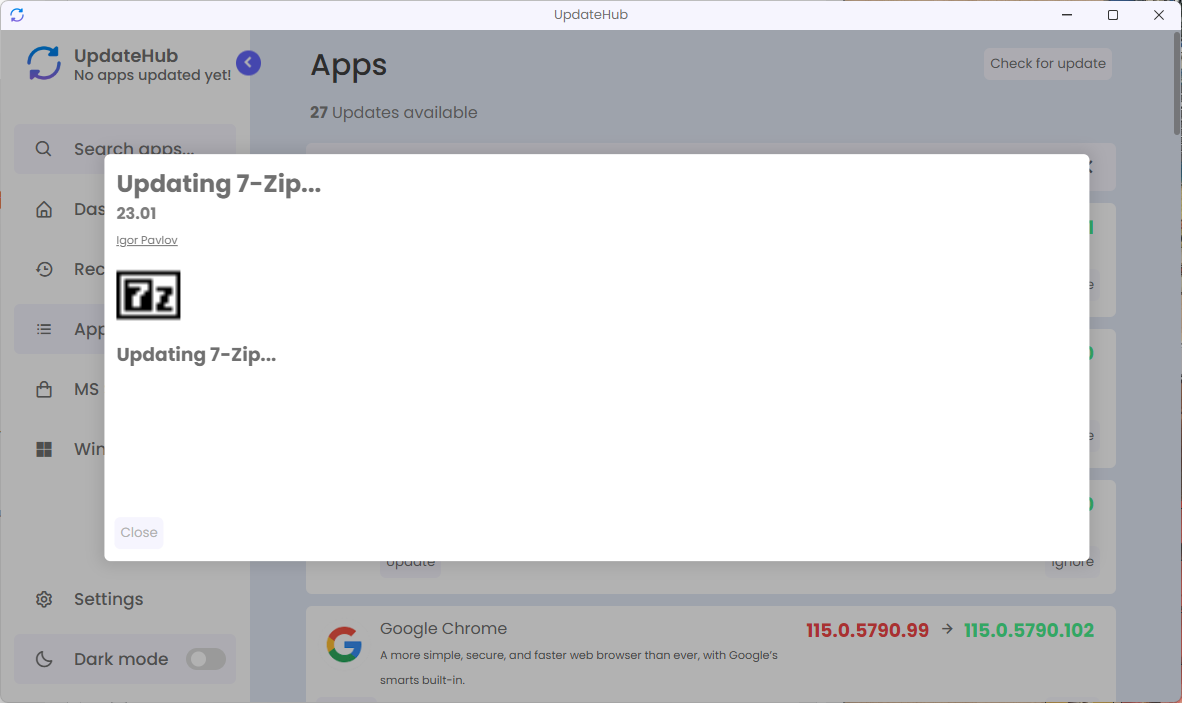Collapse the sidebar with the purple chevron
Screen dimensions: 1182x703
(248, 63)
